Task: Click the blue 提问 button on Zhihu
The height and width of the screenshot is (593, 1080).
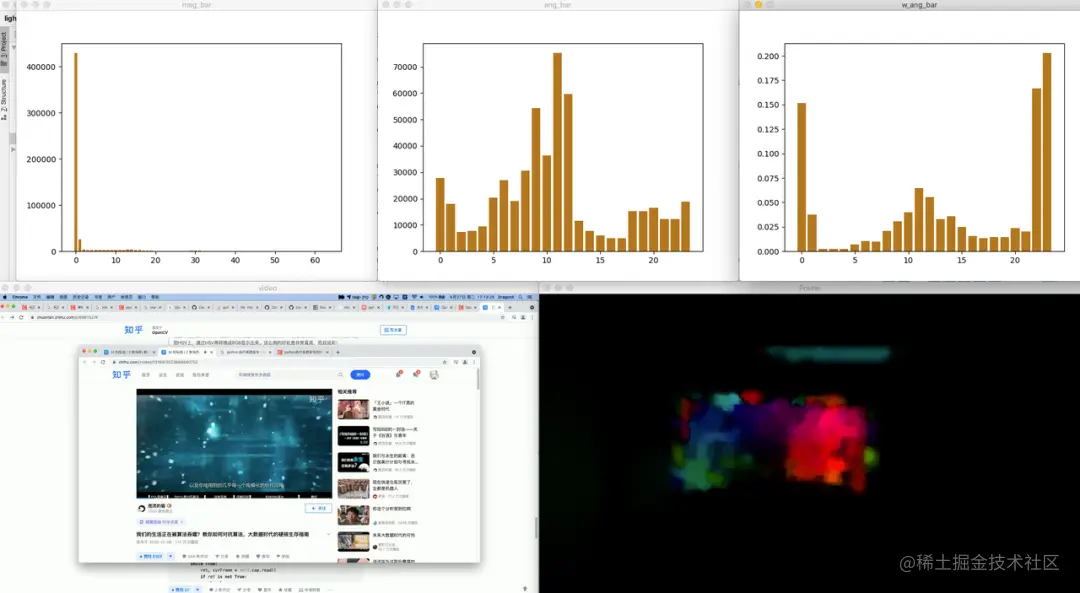Action: coord(360,375)
